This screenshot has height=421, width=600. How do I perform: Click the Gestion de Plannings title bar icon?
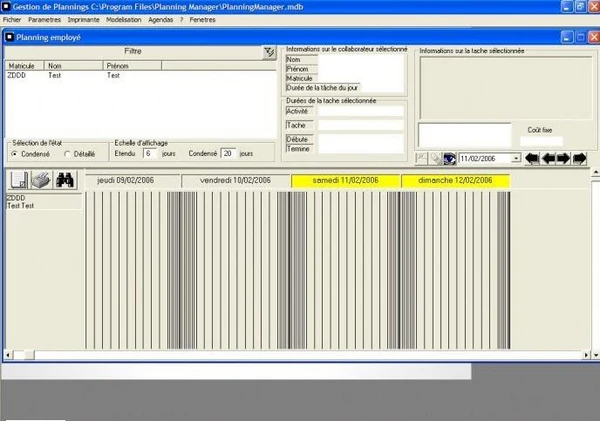tap(5, 7)
